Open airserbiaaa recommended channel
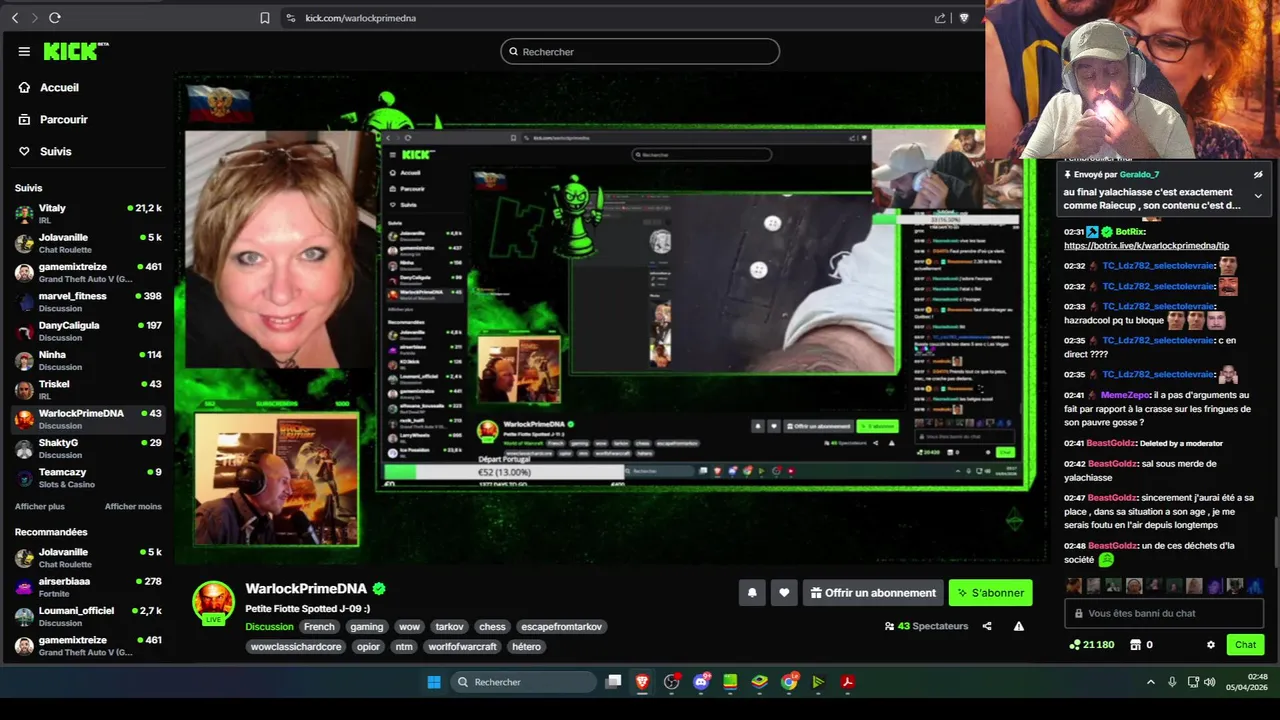1280x720 pixels. pyautogui.click(x=88, y=587)
